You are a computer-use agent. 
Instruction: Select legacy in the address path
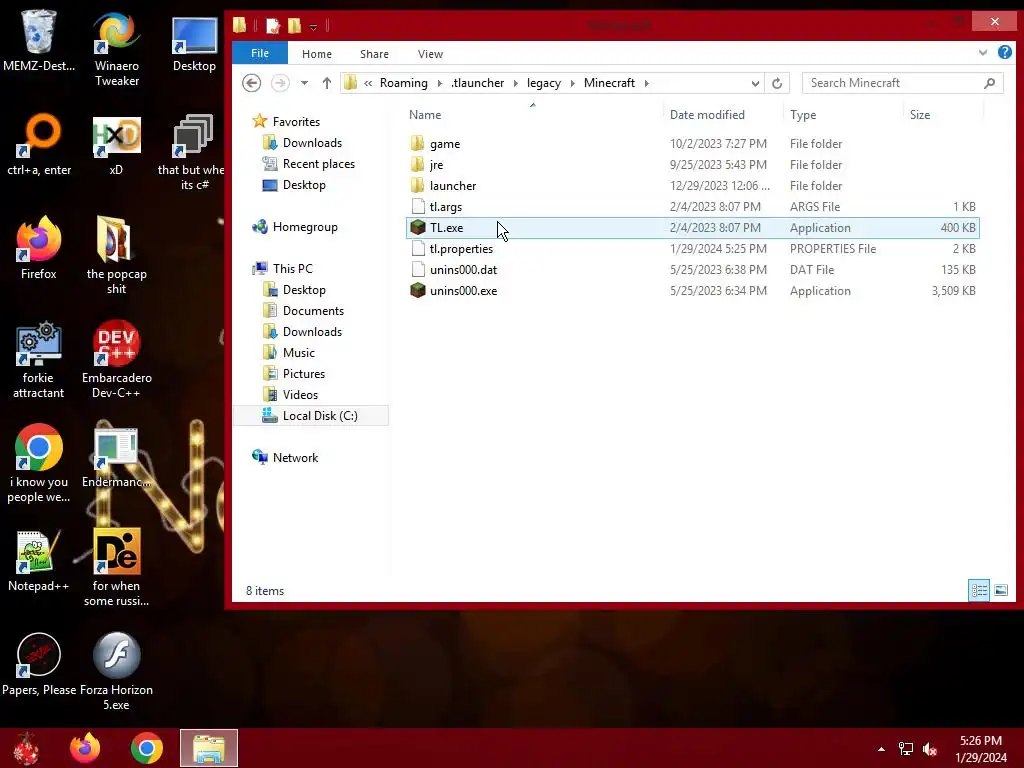click(x=544, y=83)
